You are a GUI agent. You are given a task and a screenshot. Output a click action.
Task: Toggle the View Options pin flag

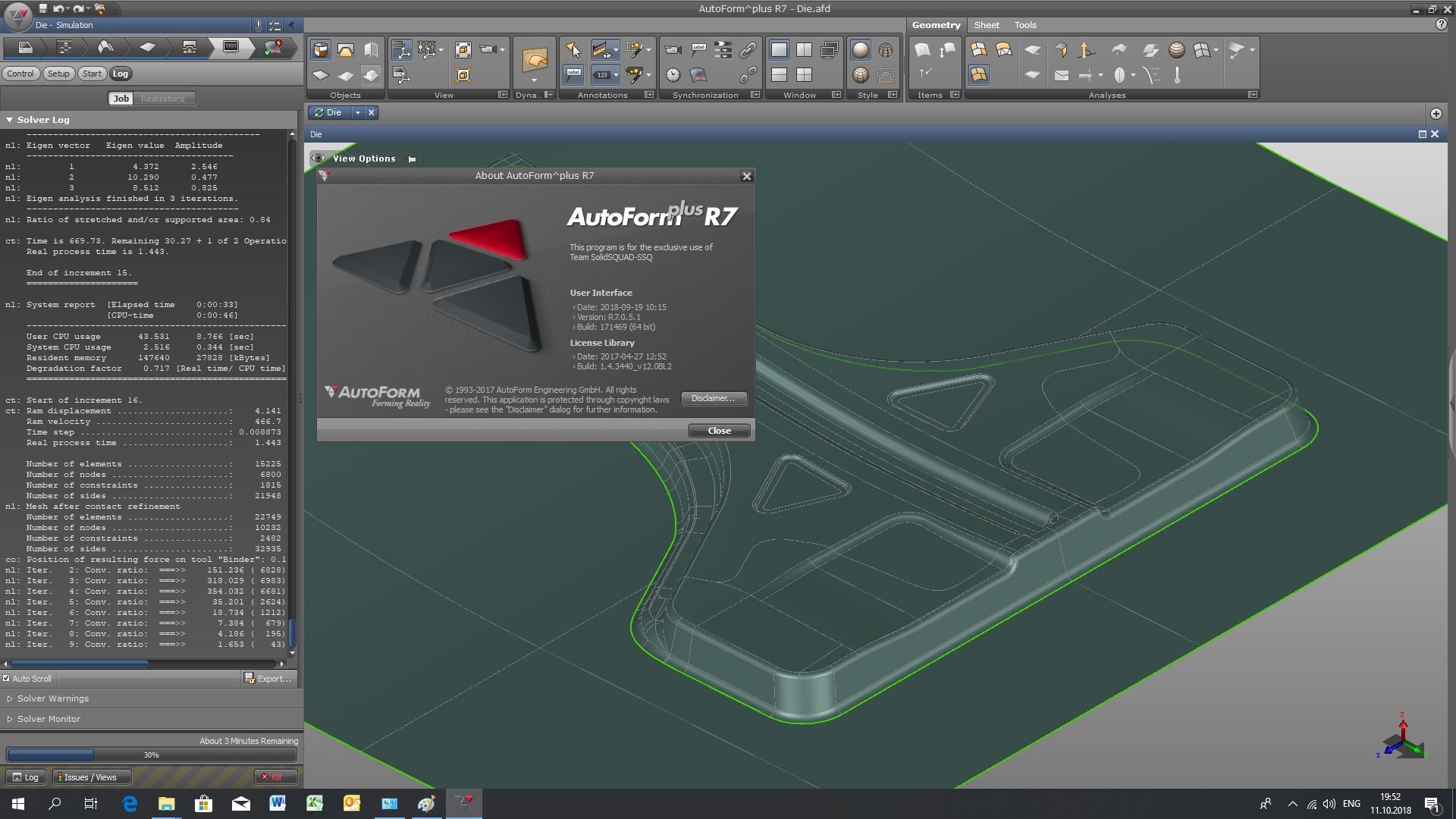tap(413, 159)
